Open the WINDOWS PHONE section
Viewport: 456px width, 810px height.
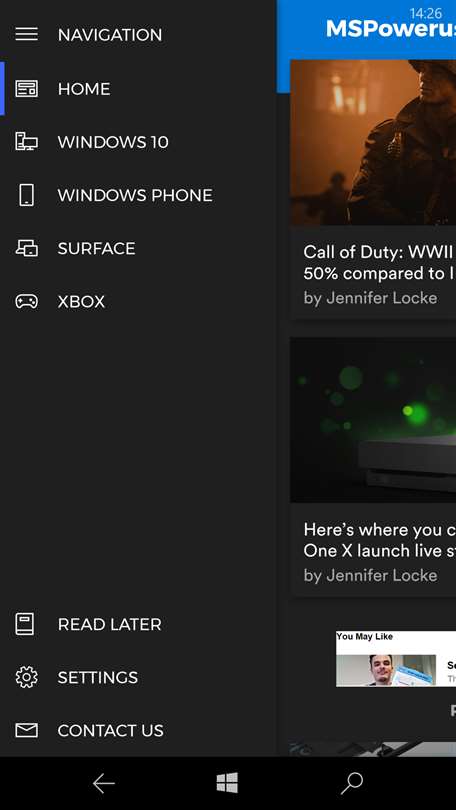(x=135, y=195)
